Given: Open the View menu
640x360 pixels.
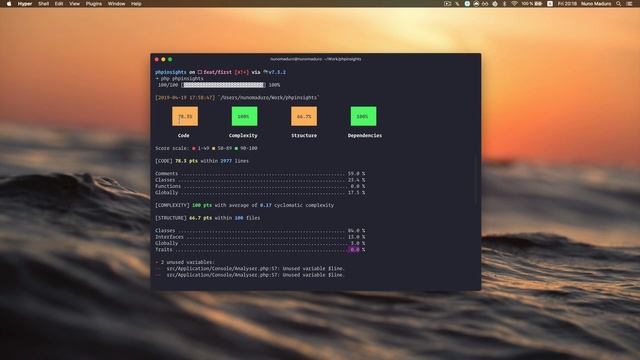Looking at the screenshot, I should pyautogui.click(x=74, y=4).
